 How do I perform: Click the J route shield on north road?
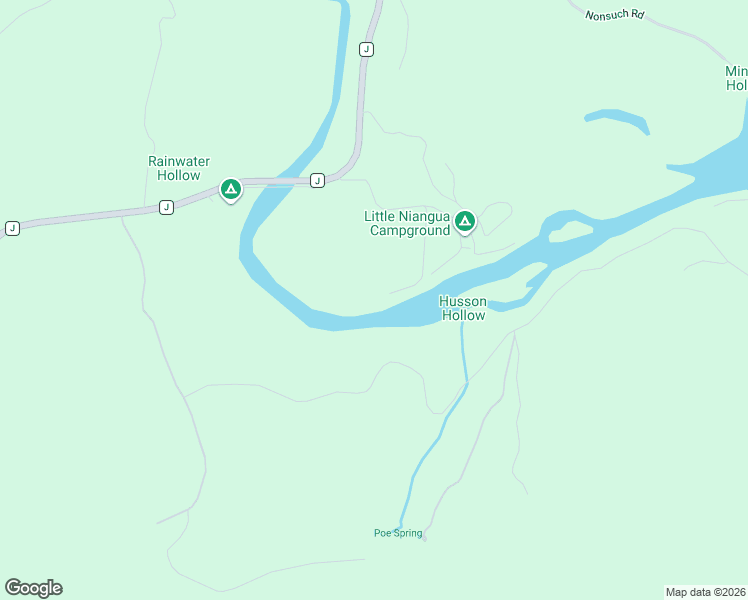366,50
